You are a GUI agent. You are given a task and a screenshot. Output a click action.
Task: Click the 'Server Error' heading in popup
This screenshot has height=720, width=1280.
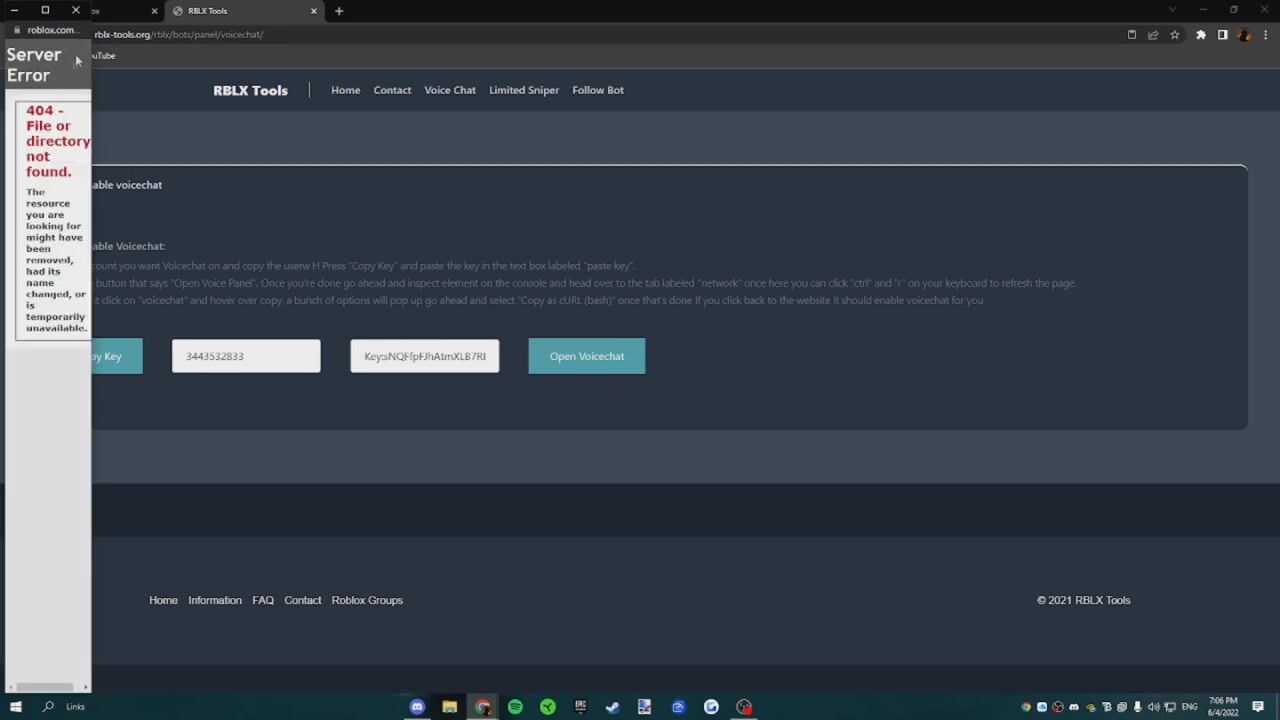(34, 65)
